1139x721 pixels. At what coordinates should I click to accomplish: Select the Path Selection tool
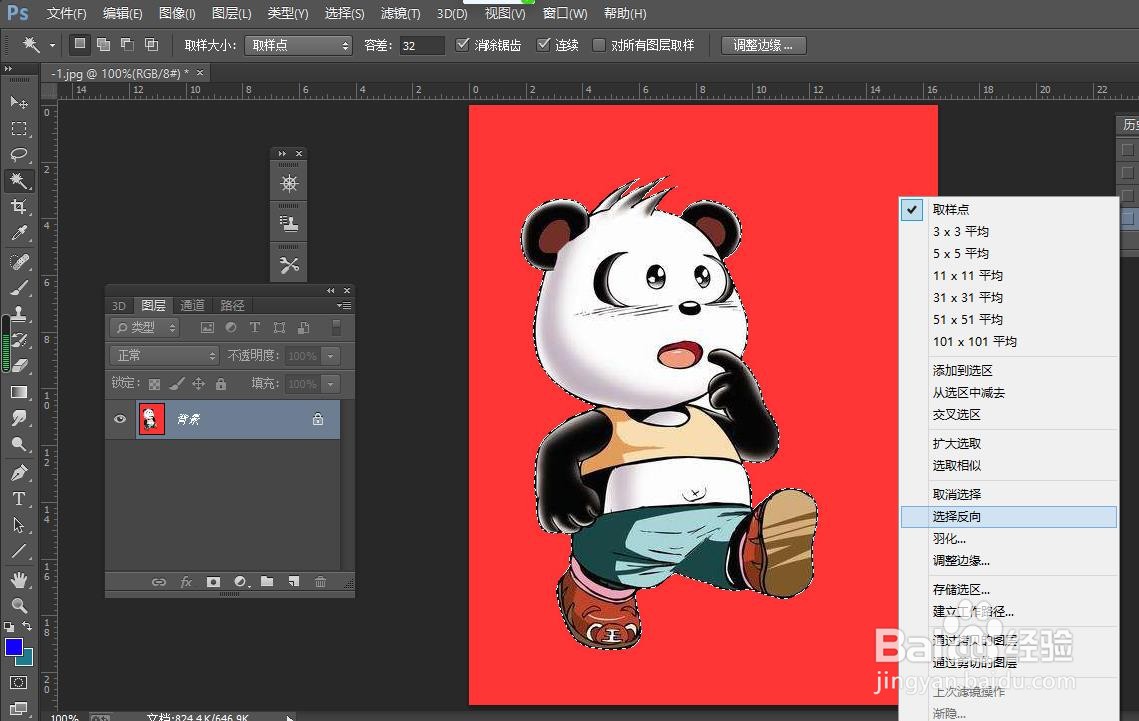click(x=19, y=525)
